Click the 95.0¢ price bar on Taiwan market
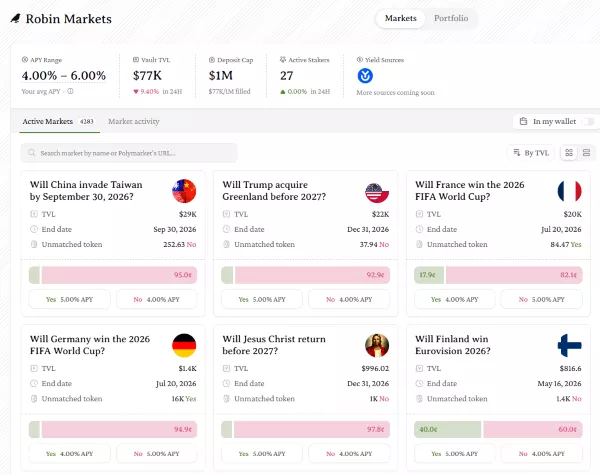Screen dimensions: 600x475 coord(119,275)
